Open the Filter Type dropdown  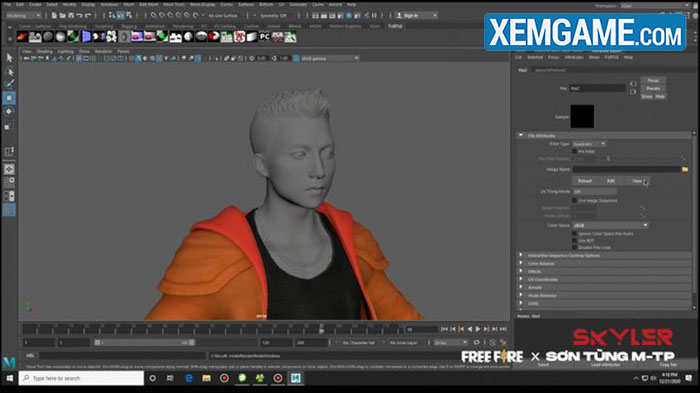coord(589,144)
